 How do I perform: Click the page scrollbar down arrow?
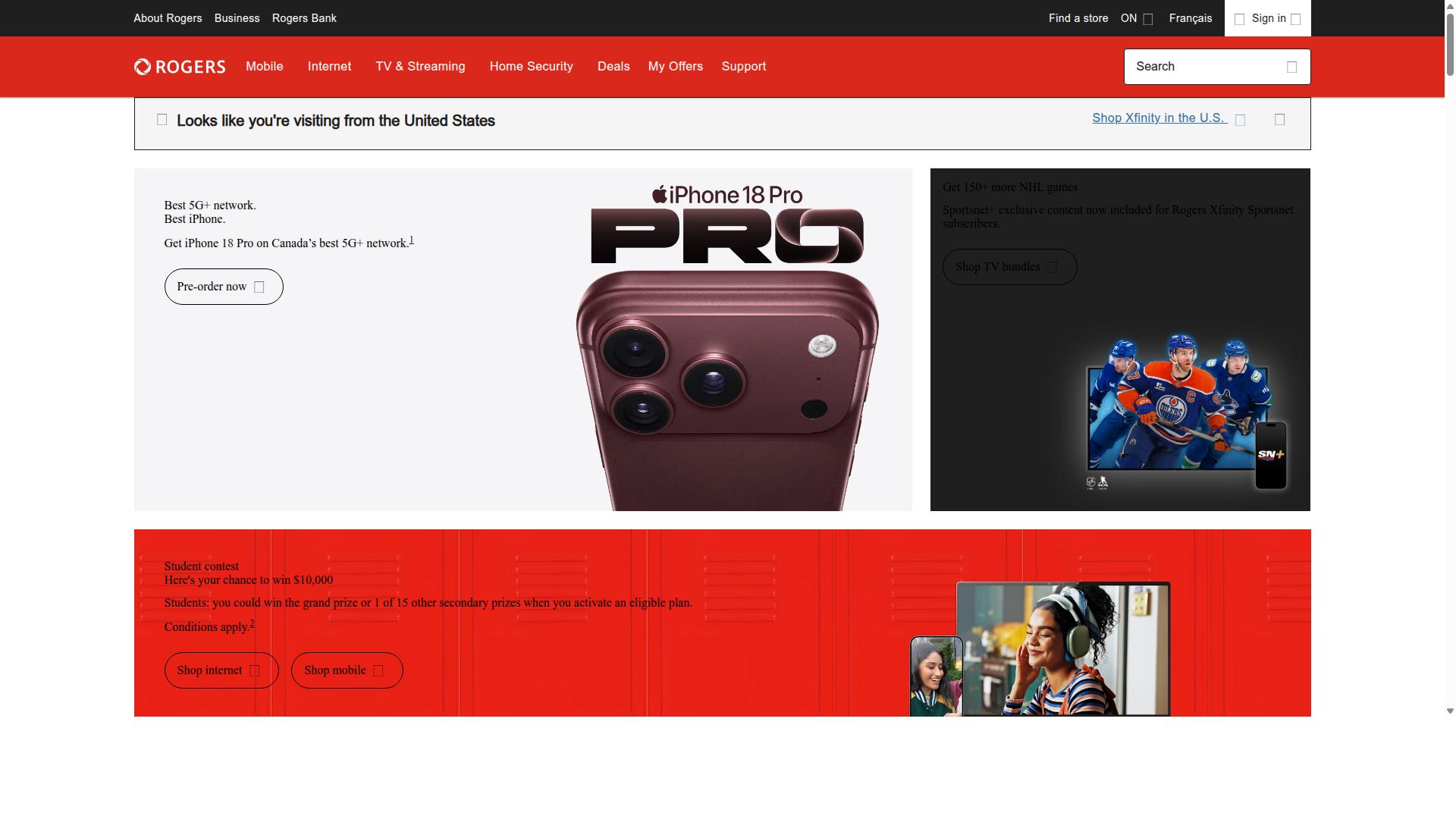pyautogui.click(x=1450, y=711)
